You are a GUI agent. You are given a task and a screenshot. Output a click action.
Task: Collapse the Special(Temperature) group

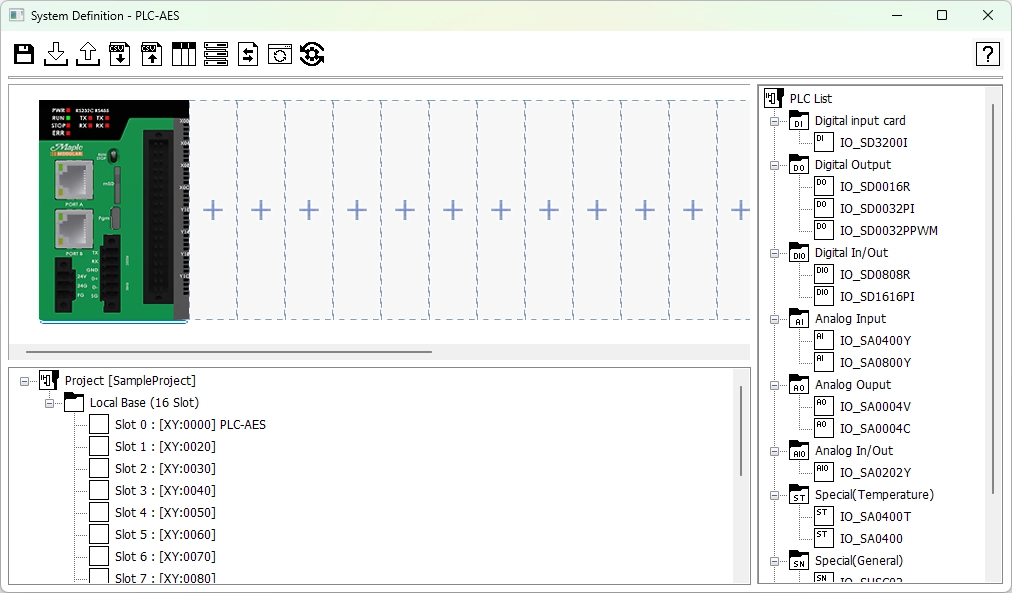click(x=774, y=496)
